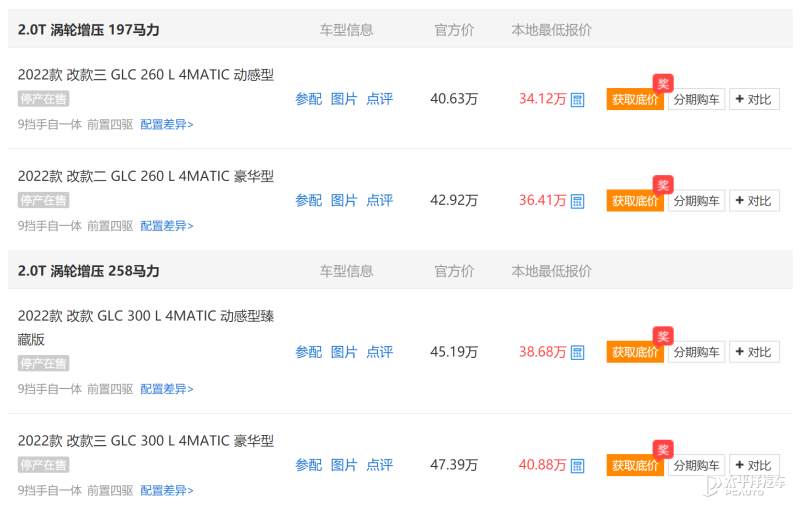Viewport: 800px width, 512px height.
Task: Expand 配置差异 for GLC 260 L 豪华型
Action: coord(167,226)
